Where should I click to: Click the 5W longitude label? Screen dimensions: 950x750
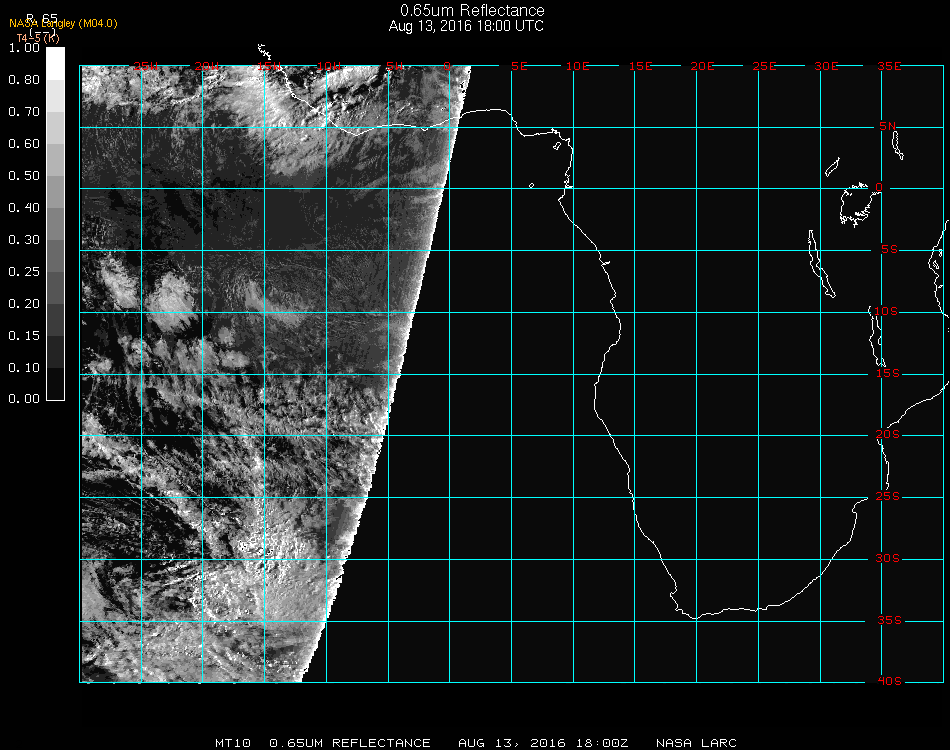coord(395,66)
